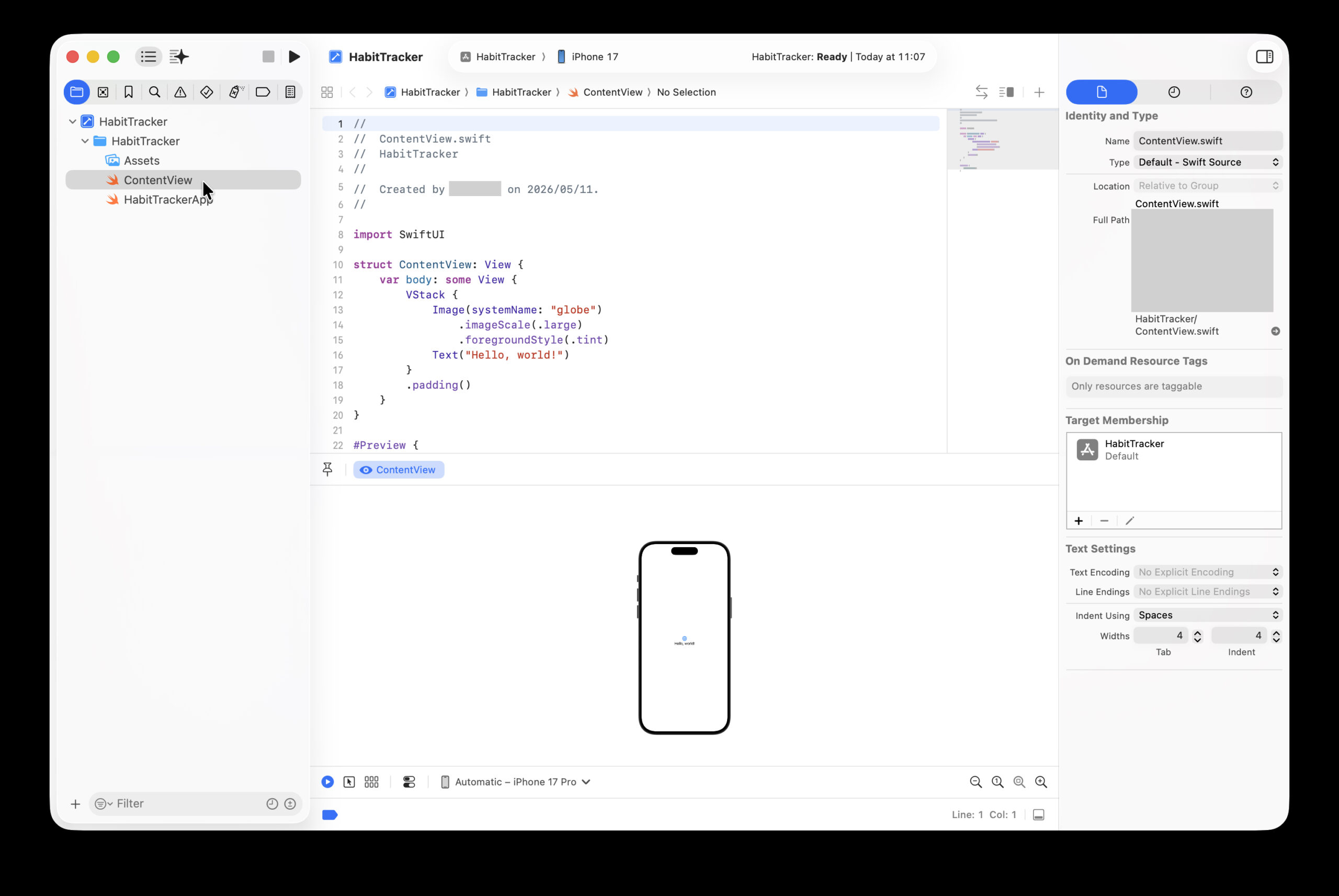1339x896 pixels.
Task: Go forward in editor history
Action: click(x=369, y=92)
